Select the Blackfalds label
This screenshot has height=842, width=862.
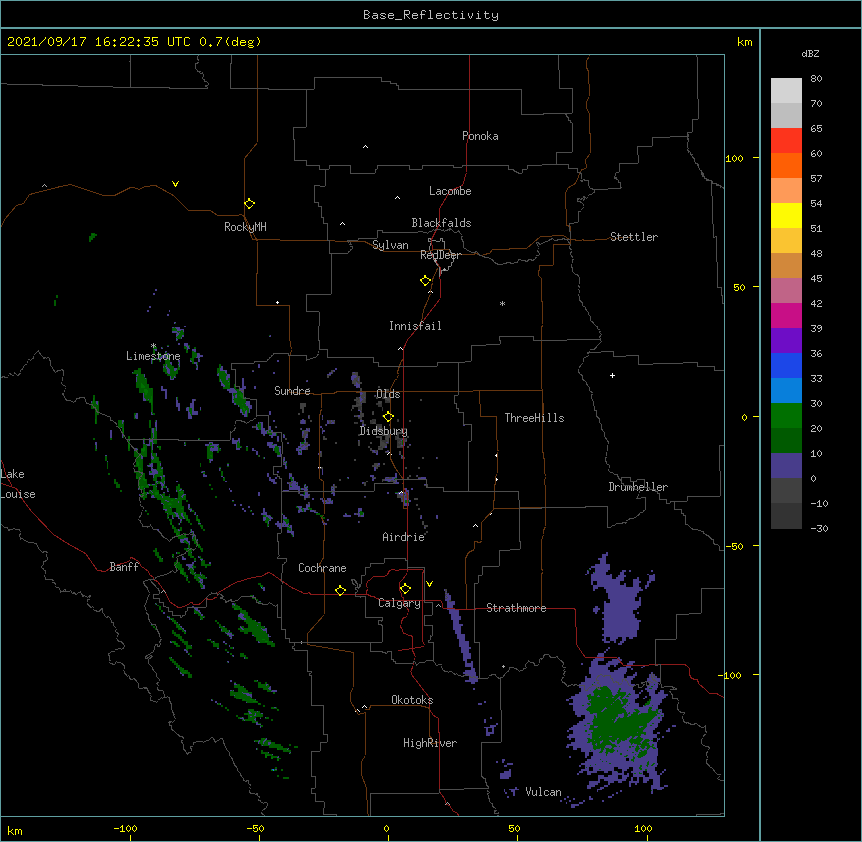click(441, 223)
